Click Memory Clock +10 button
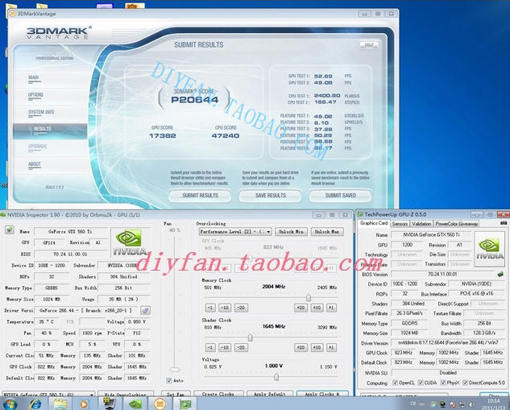Screen dimensions: 510x410 coord(317,308)
